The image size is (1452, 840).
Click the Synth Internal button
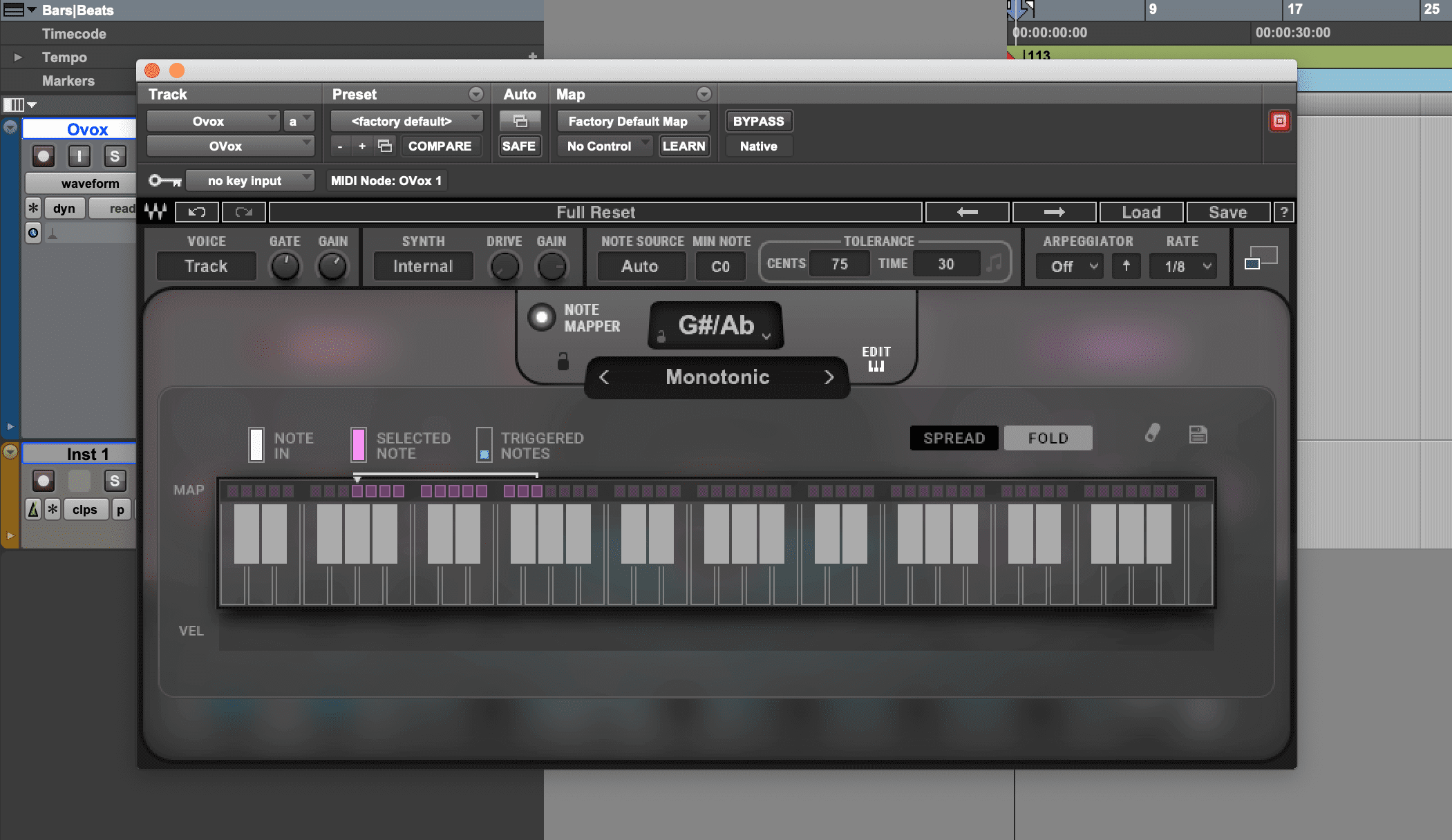click(x=423, y=266)
